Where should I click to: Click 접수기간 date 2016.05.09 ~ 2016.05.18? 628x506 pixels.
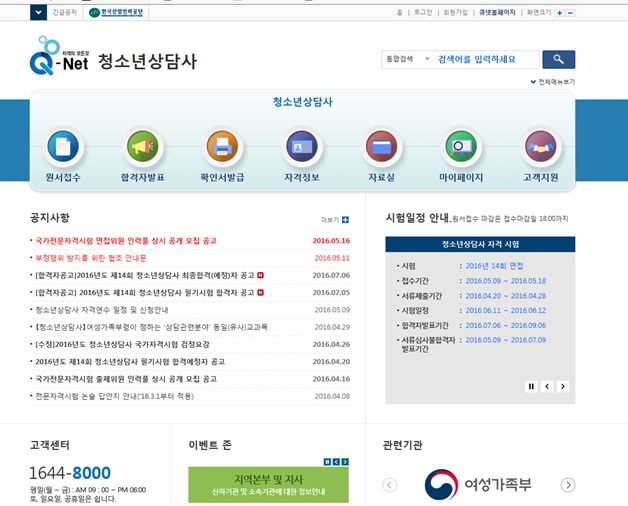505,281
